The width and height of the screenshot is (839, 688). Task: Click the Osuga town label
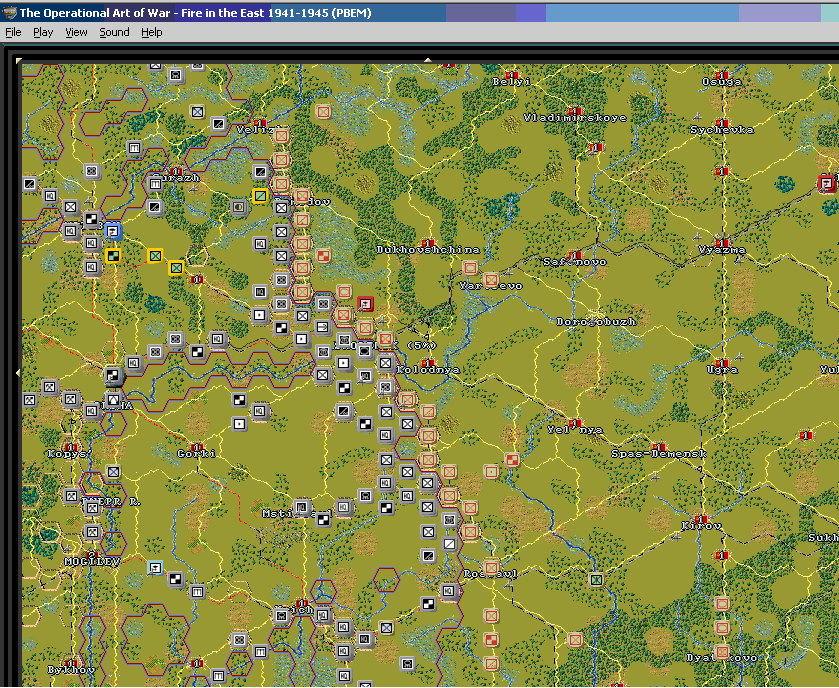coord(722,82)
